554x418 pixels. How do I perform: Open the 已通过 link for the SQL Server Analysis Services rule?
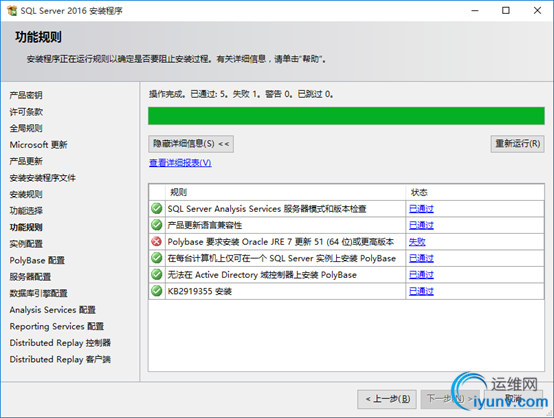pyautogui.click(x=421, y=209)
